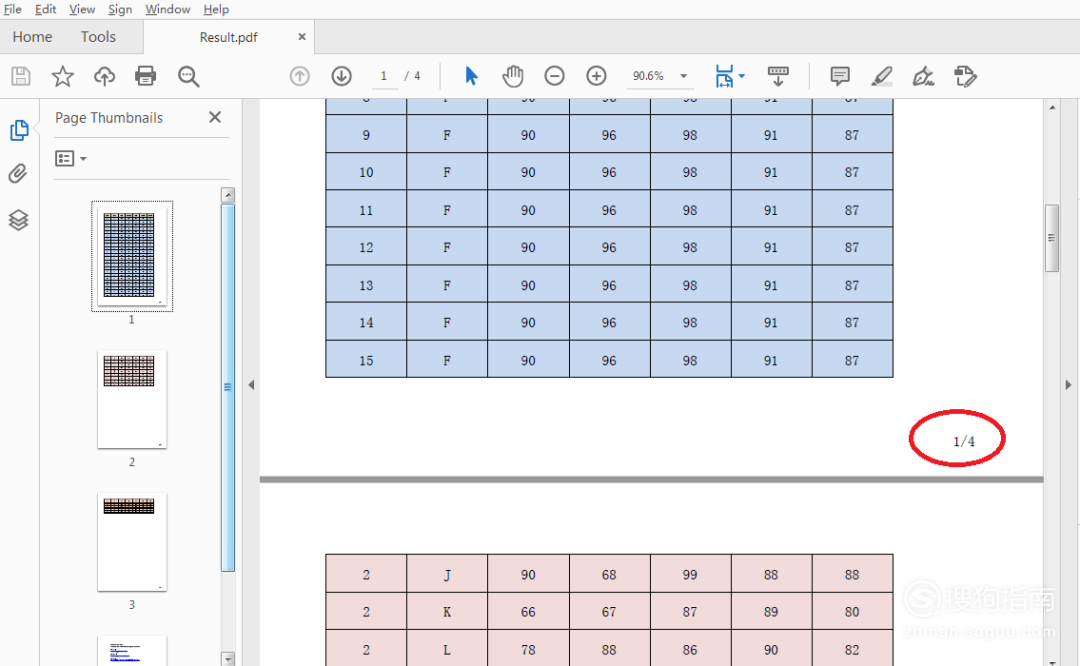Click the cloud upload icon

[104, 76]
